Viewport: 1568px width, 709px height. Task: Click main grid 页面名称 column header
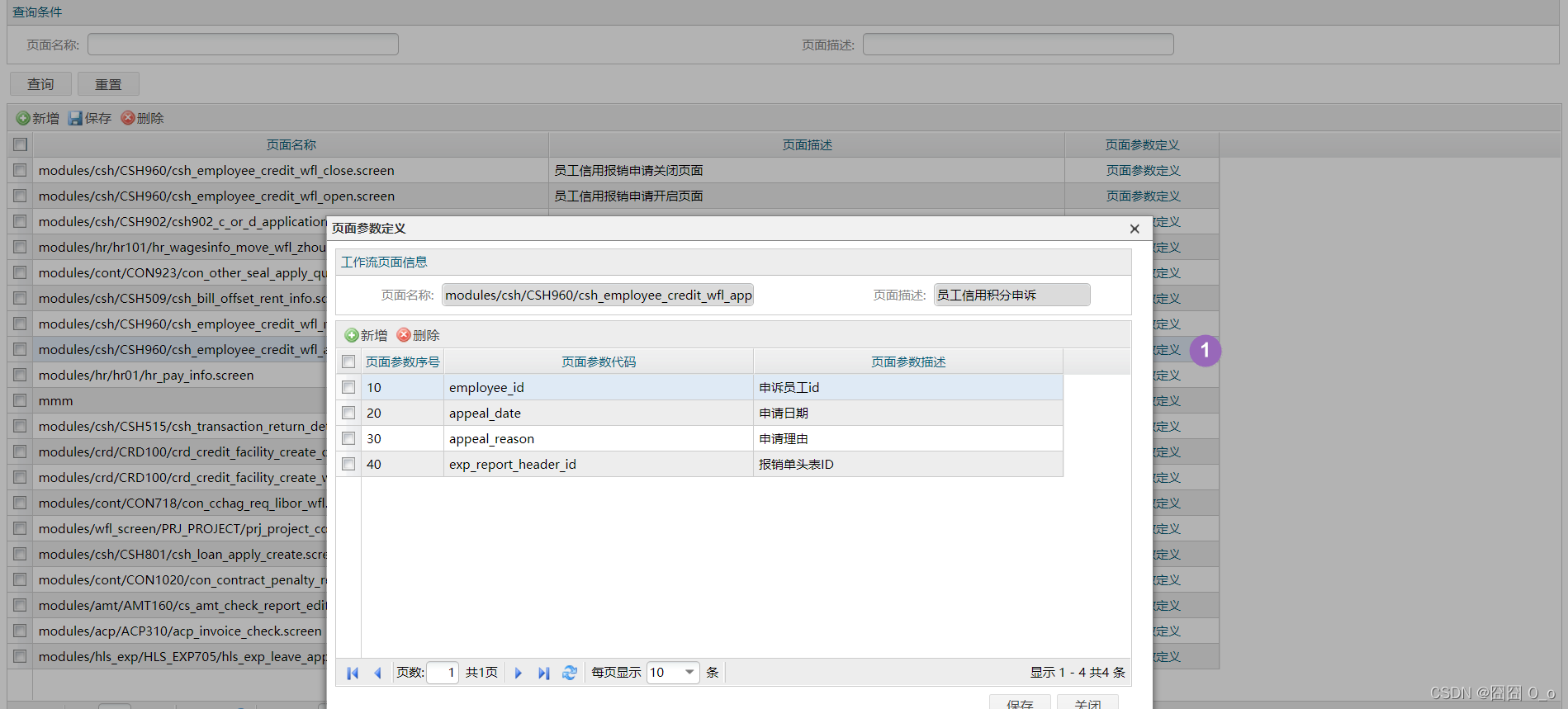tap(291, 144)
